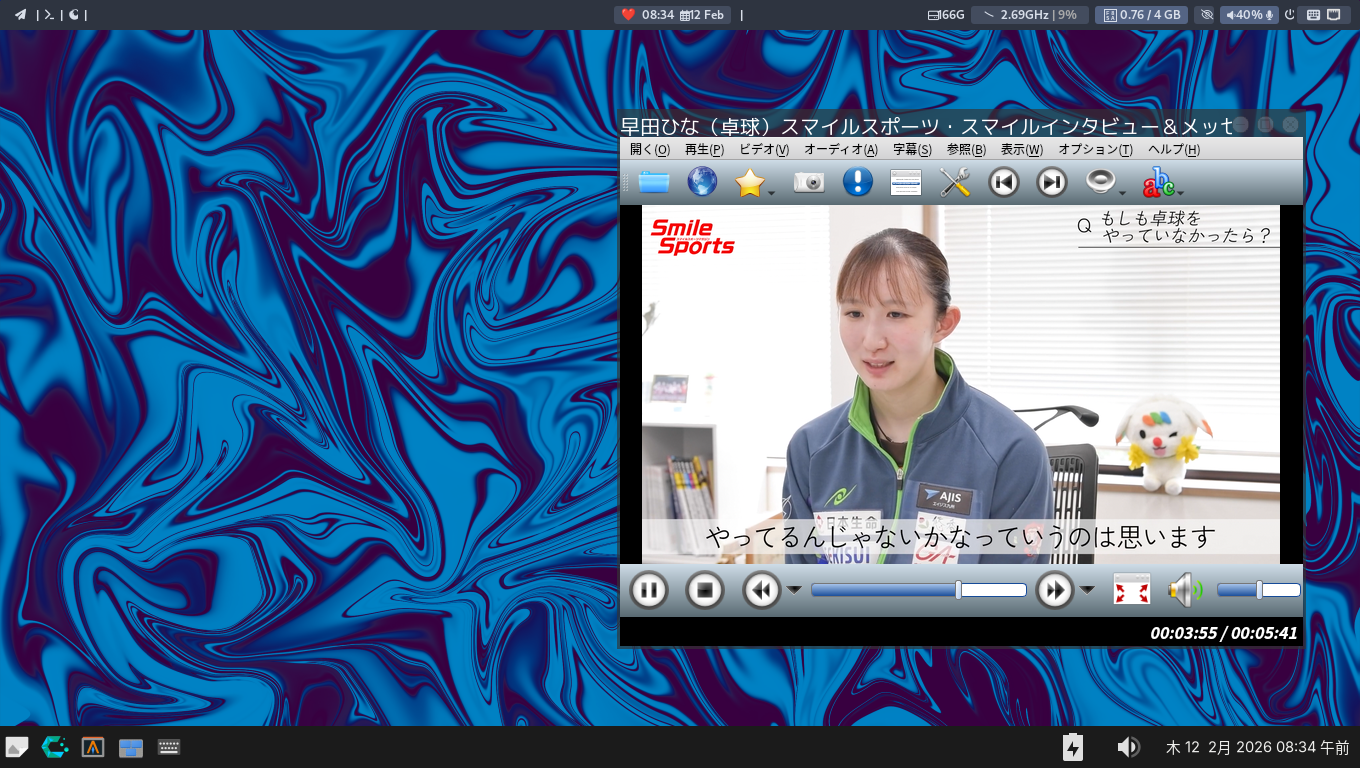Open the 字幕(S) menu
The image size is (1360, 768).
[x=912, y=149]
